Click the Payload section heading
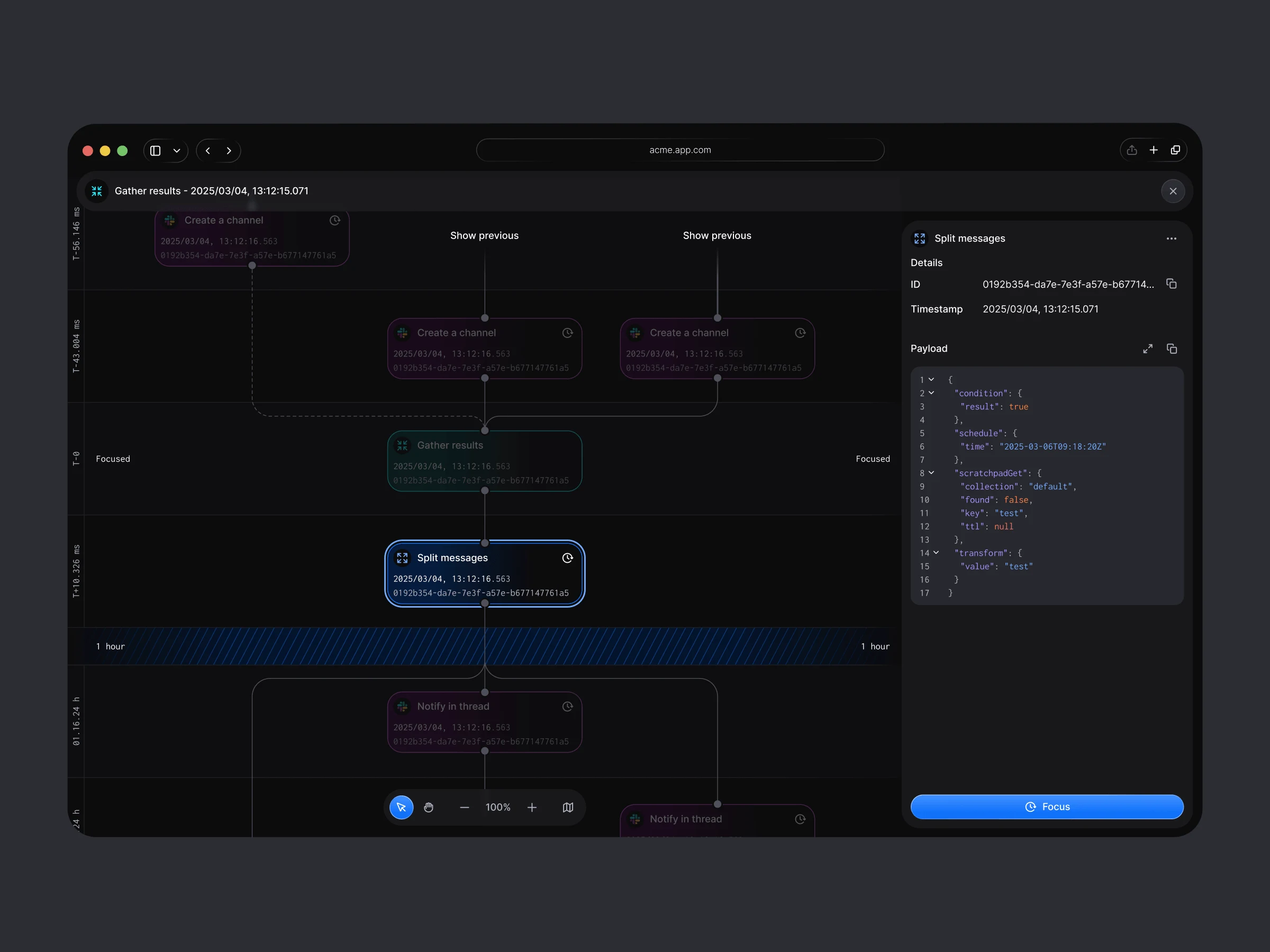Image resolution: width=1270 pixels, height=952 pixels. tap(929, 349)
